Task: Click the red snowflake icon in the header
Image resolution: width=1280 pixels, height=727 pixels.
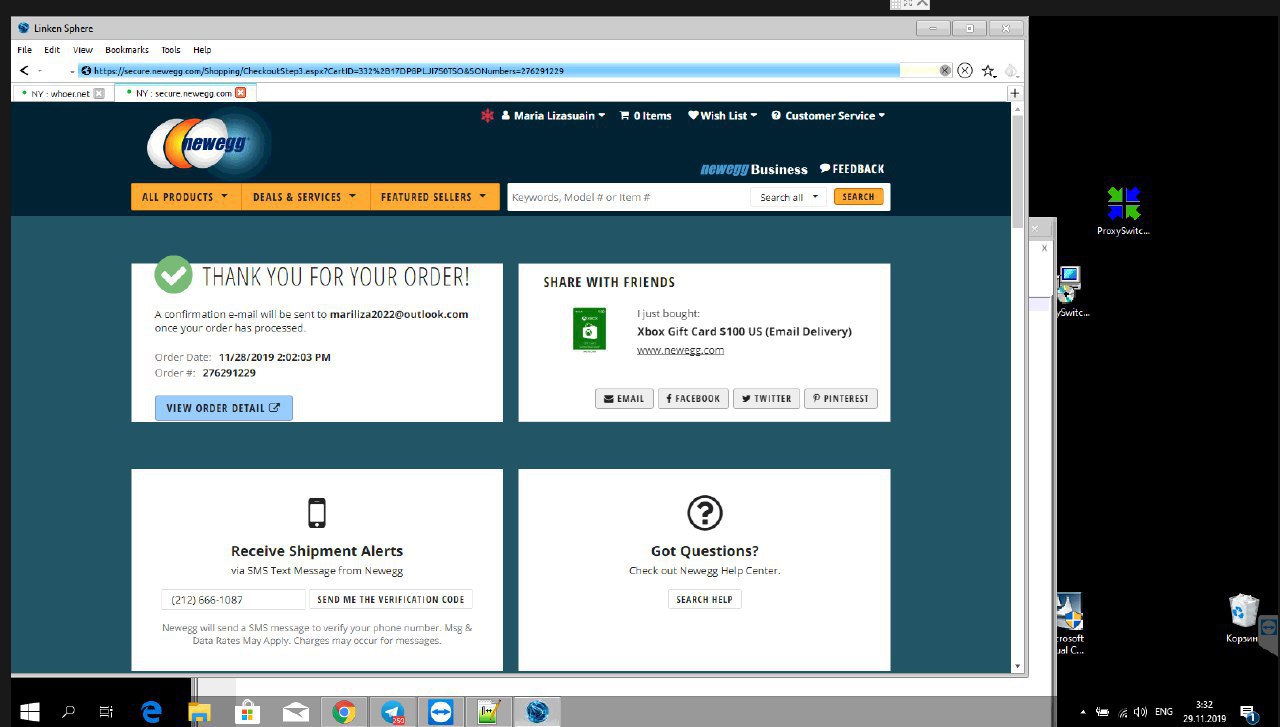Action: (x=488, y=116)
